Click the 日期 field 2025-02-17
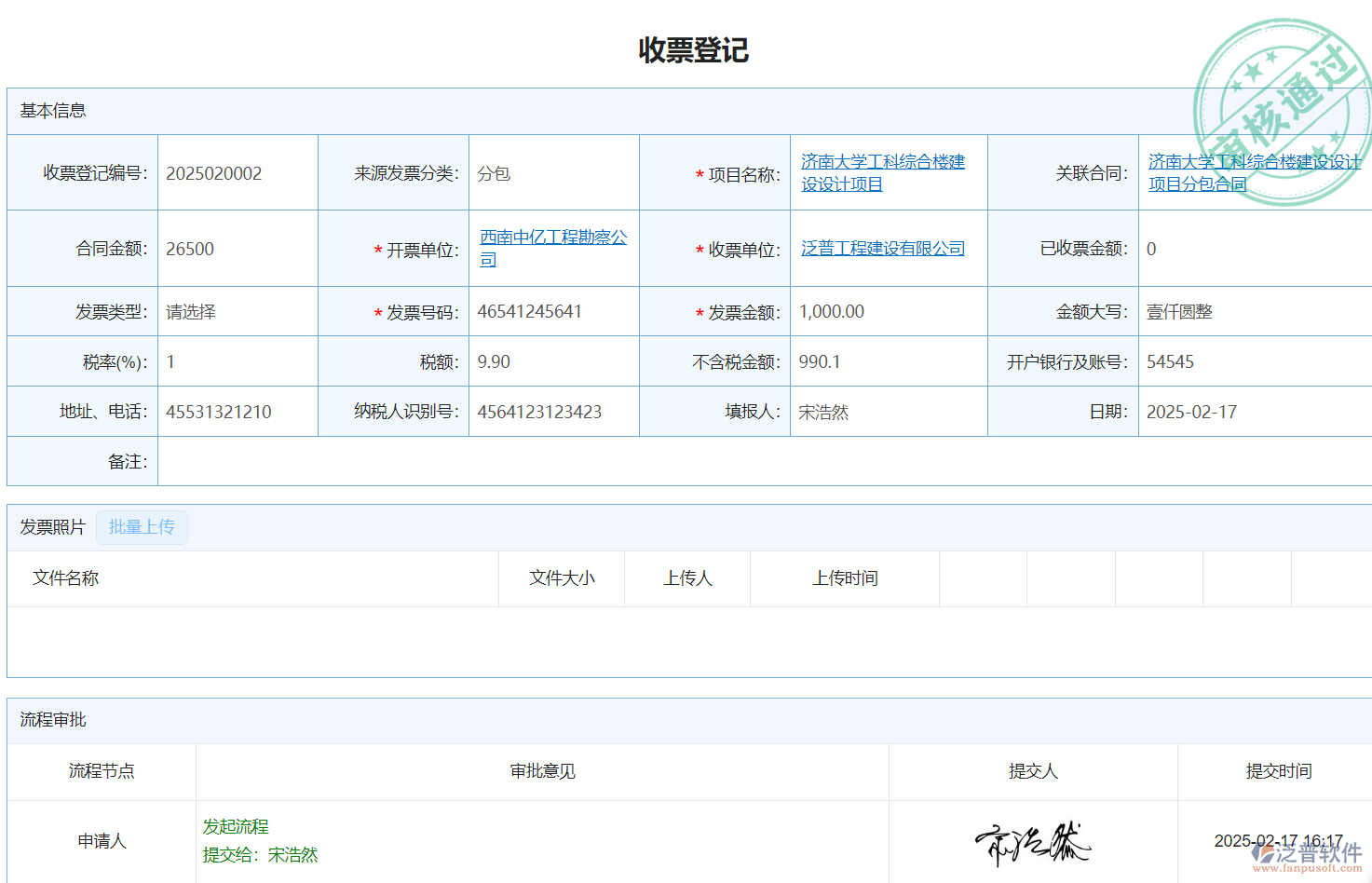Image resolution: width=1372 pixels, height=883 pixels. 1191,413
